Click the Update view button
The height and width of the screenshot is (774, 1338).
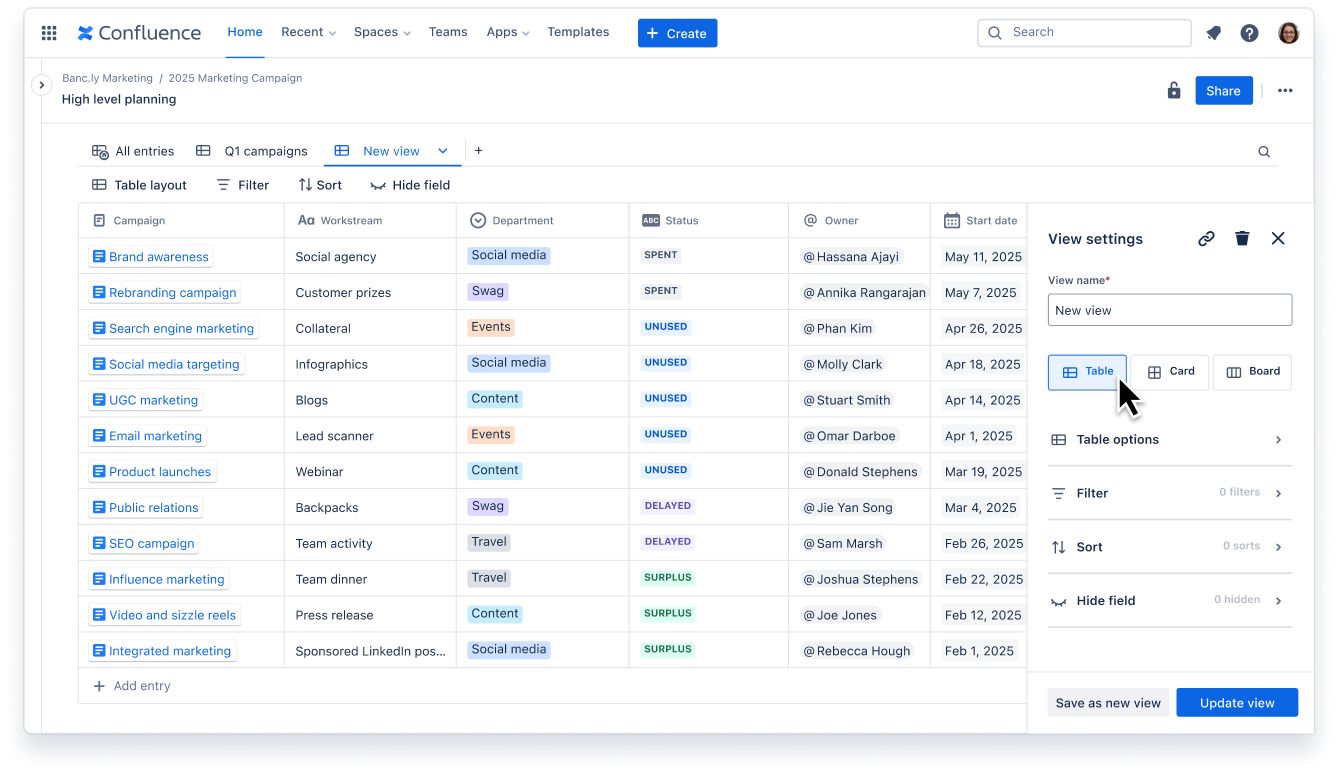(1236, 703)
